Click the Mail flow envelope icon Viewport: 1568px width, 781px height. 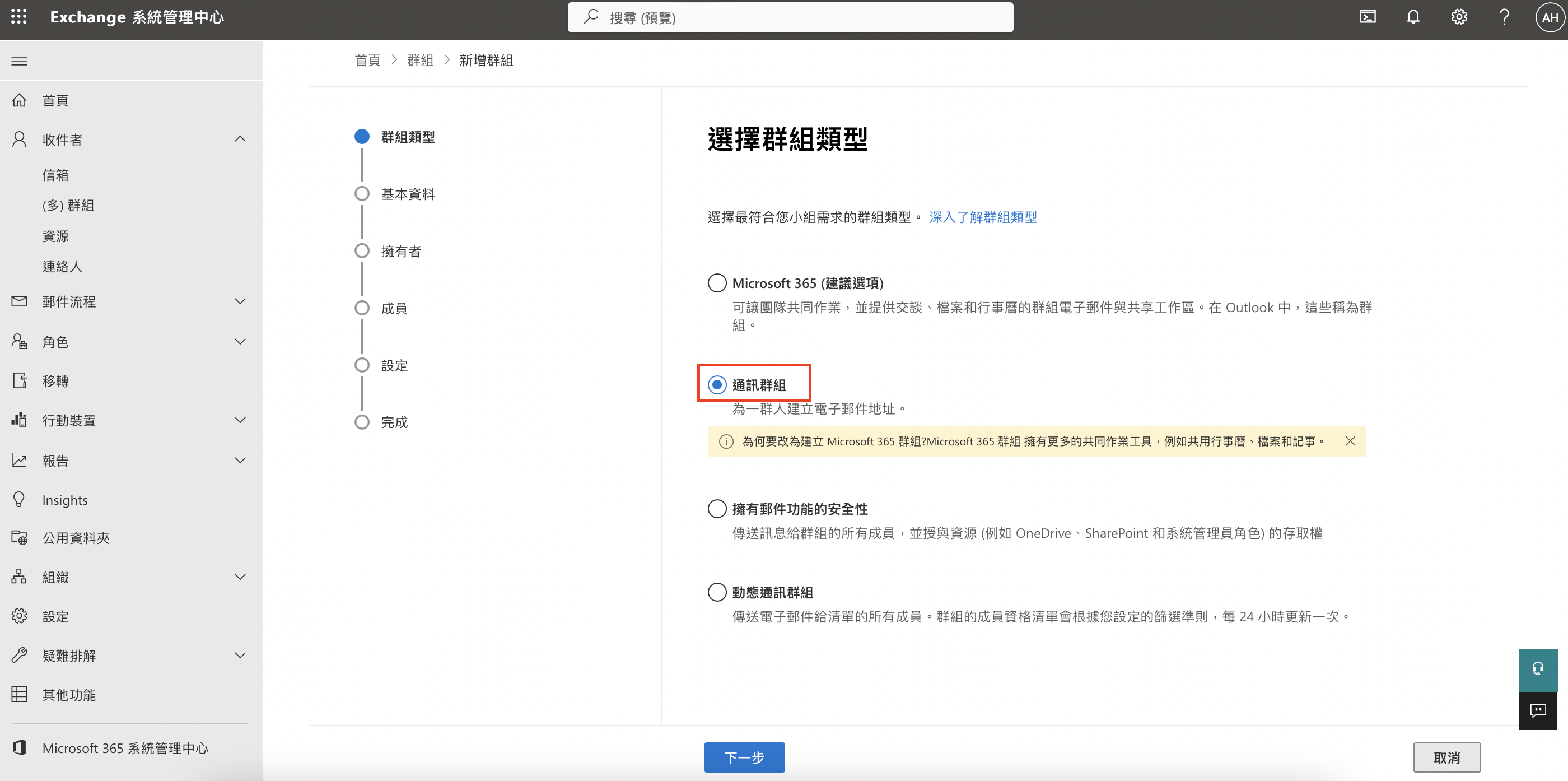click(20, 301)
